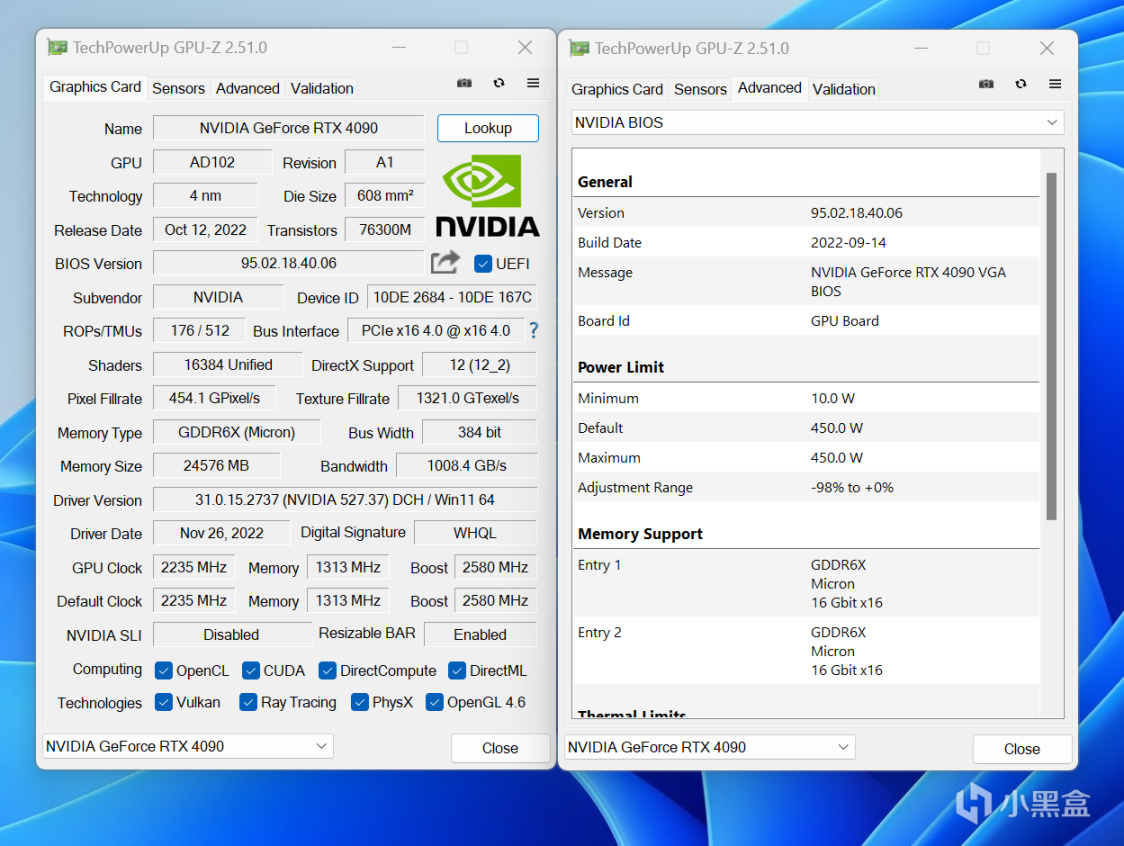The height and width of the screenshot is (846, 1124).
Task: Click the screenshot camera icon in left window
Action: 464,83
